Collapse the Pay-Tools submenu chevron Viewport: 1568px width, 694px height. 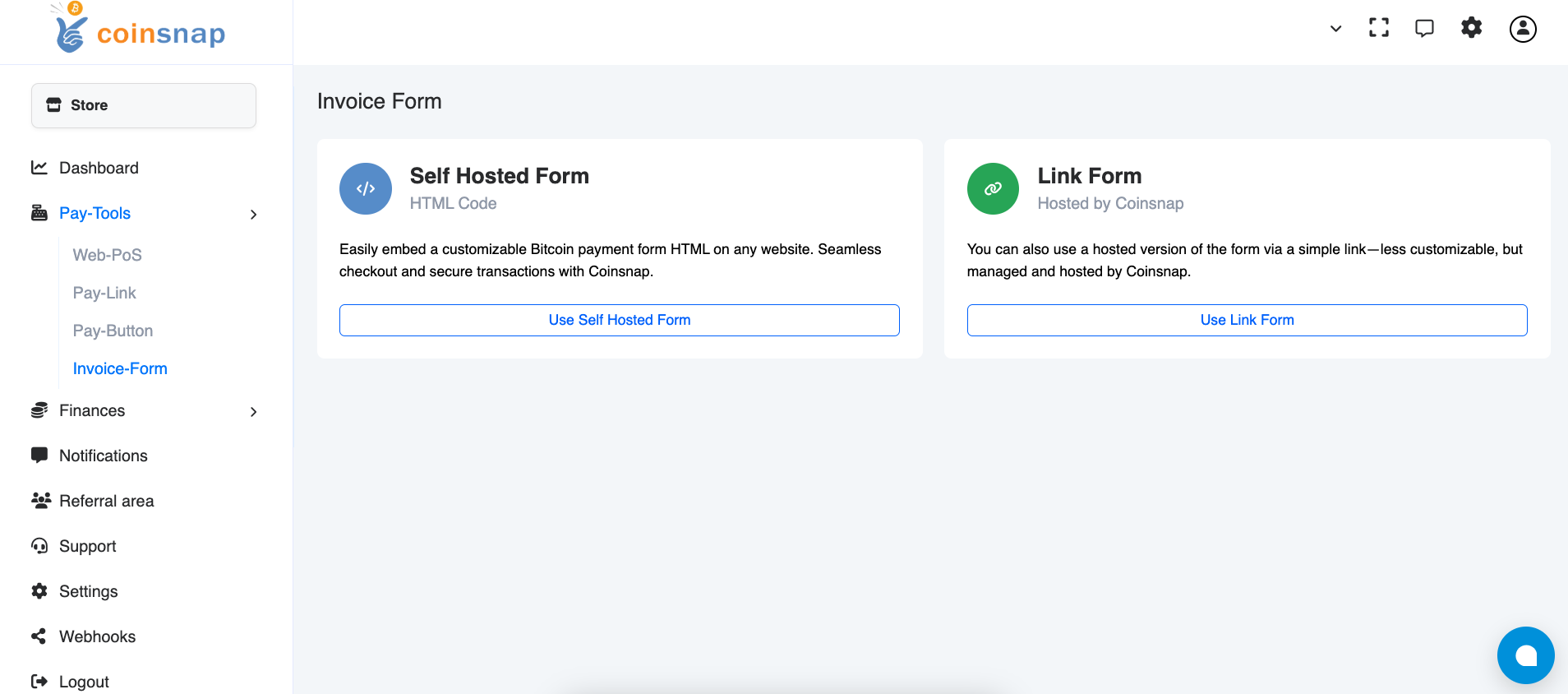tap(253, 215)
